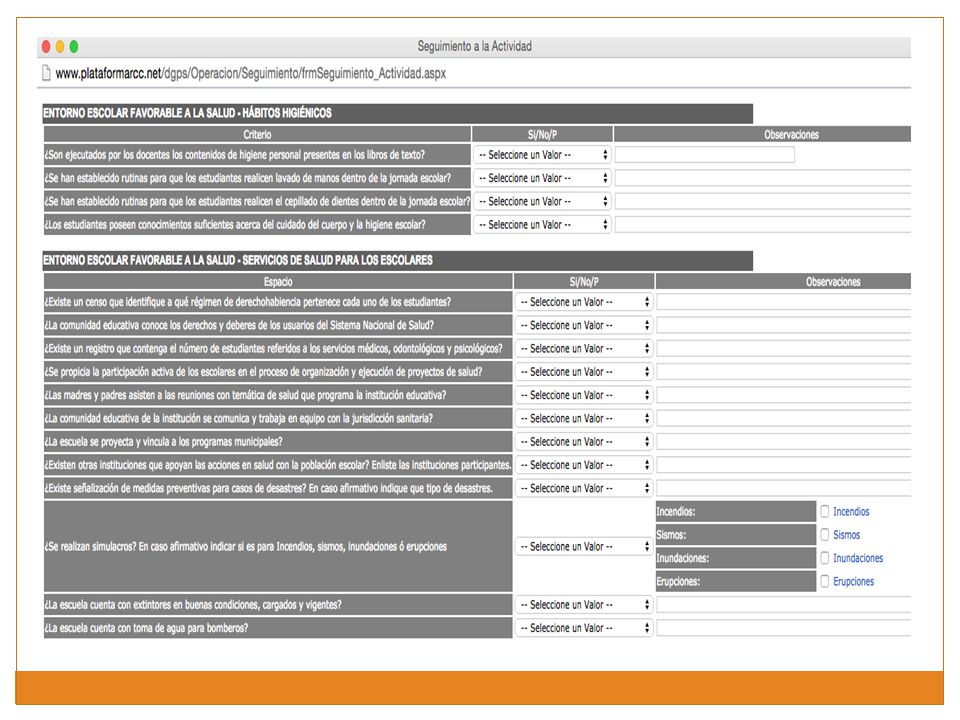Viewport: 960px width, 720px height.
Task: Click observations field for jurisdicción sanitaria row
Action: click(784, 418)
